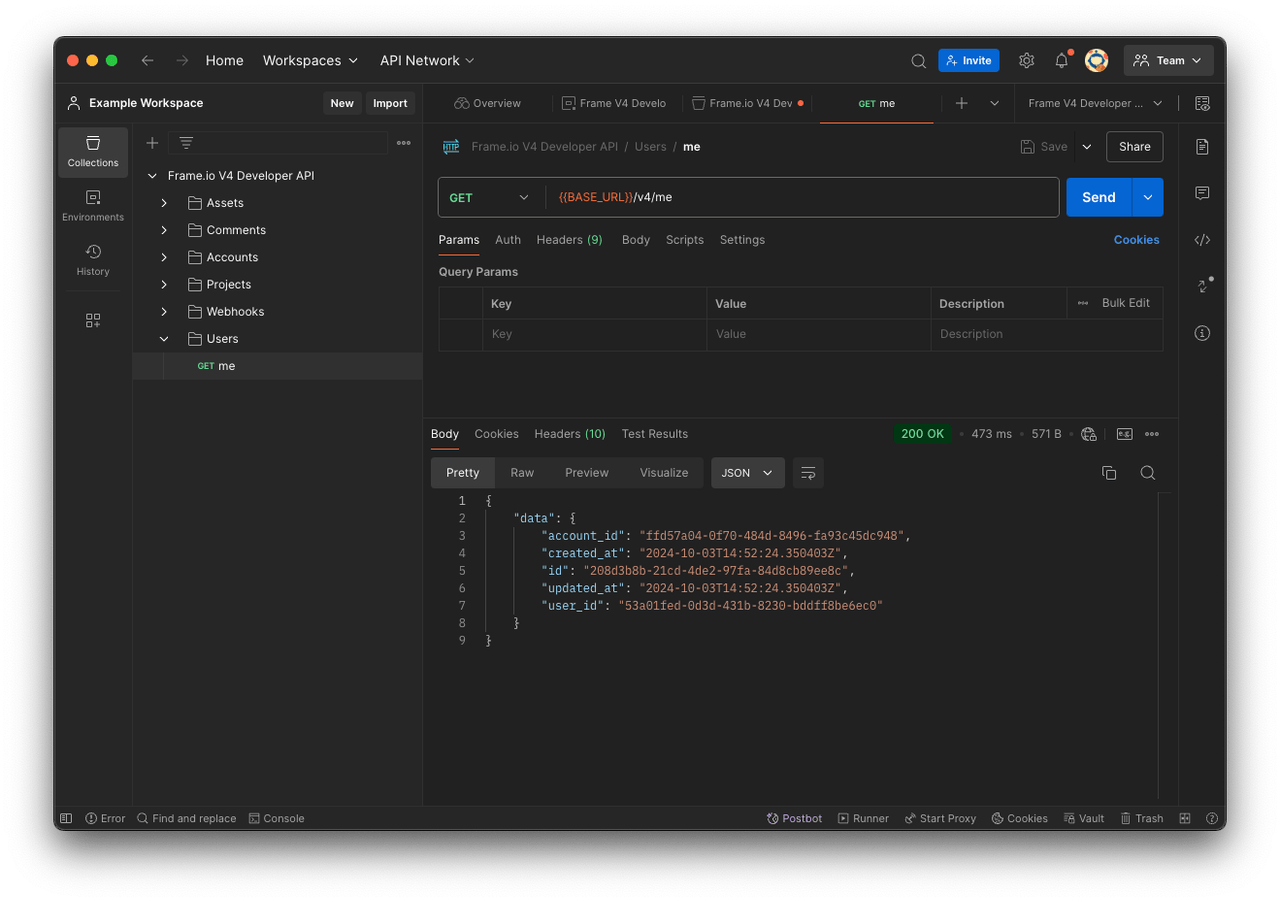Viewport: 1280px width, 902px height.
Task: Open the comments icon in right sidebar
Action: point(1202,193)
